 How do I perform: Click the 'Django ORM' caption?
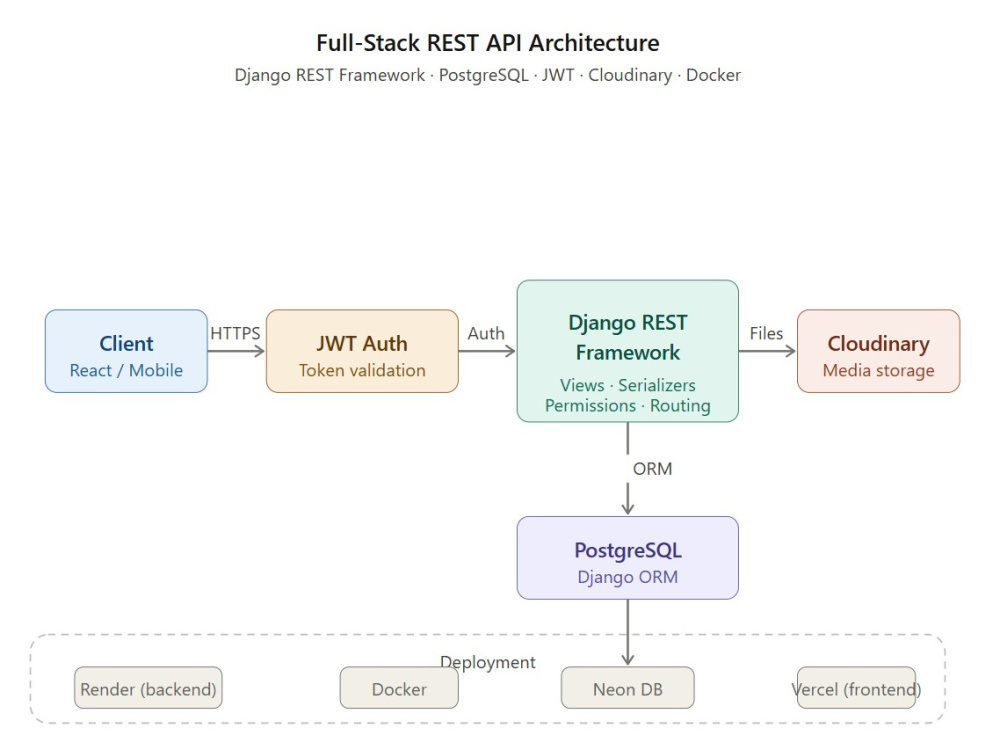[x=628, y=577]
